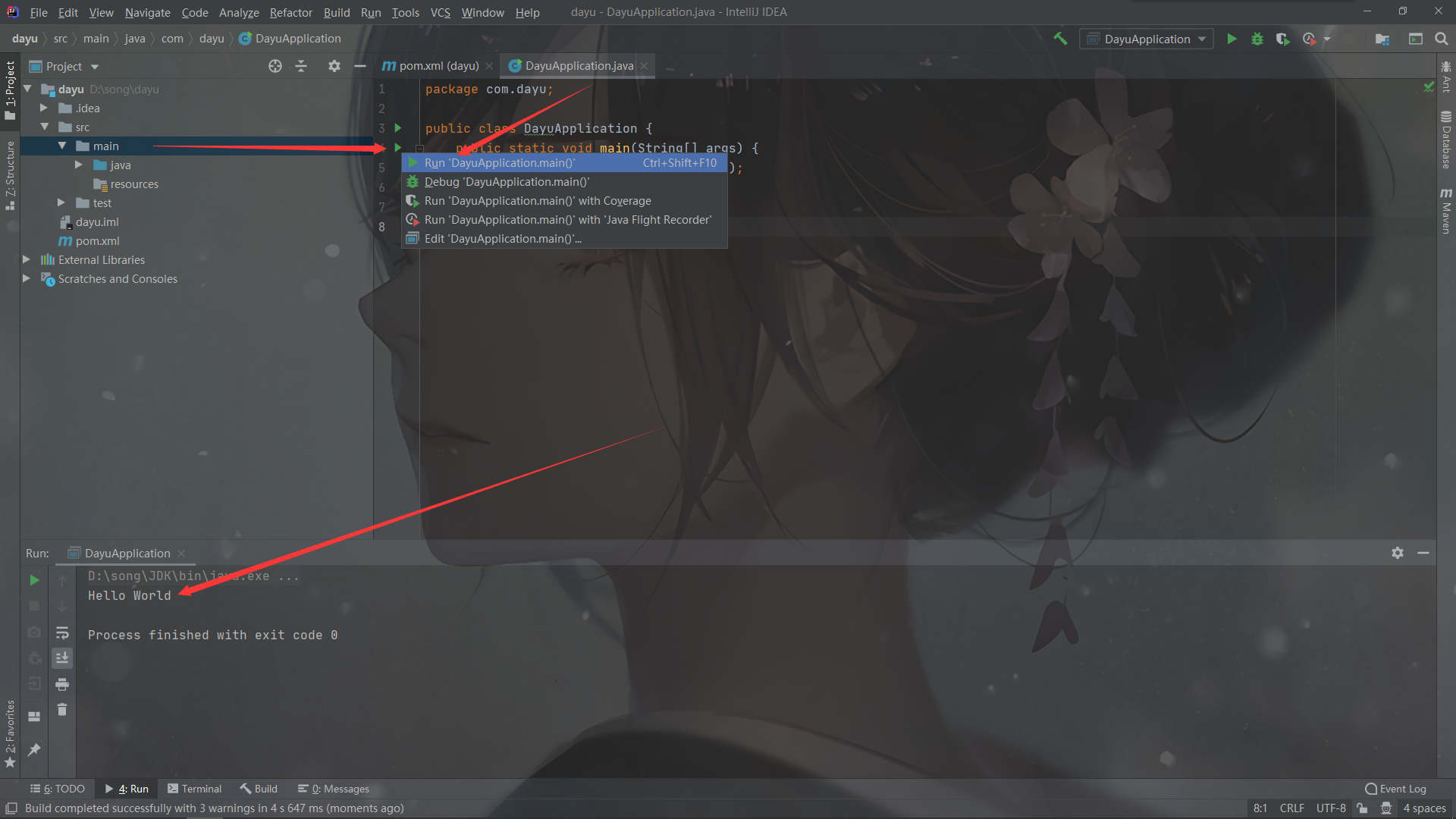1456x819 pixels.
Task: Expand the java folder in project tree
Action: [x=79, y=165]
